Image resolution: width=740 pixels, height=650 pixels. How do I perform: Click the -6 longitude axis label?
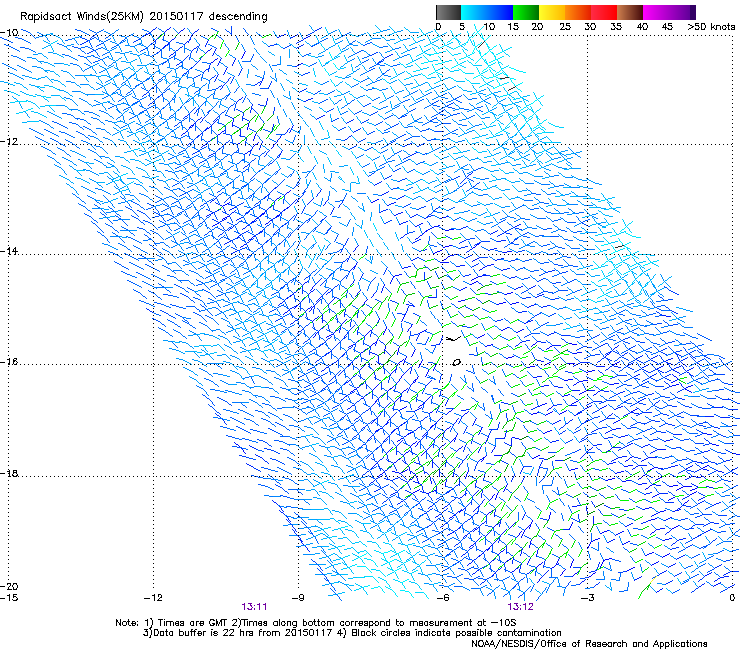tap(443, 598)
